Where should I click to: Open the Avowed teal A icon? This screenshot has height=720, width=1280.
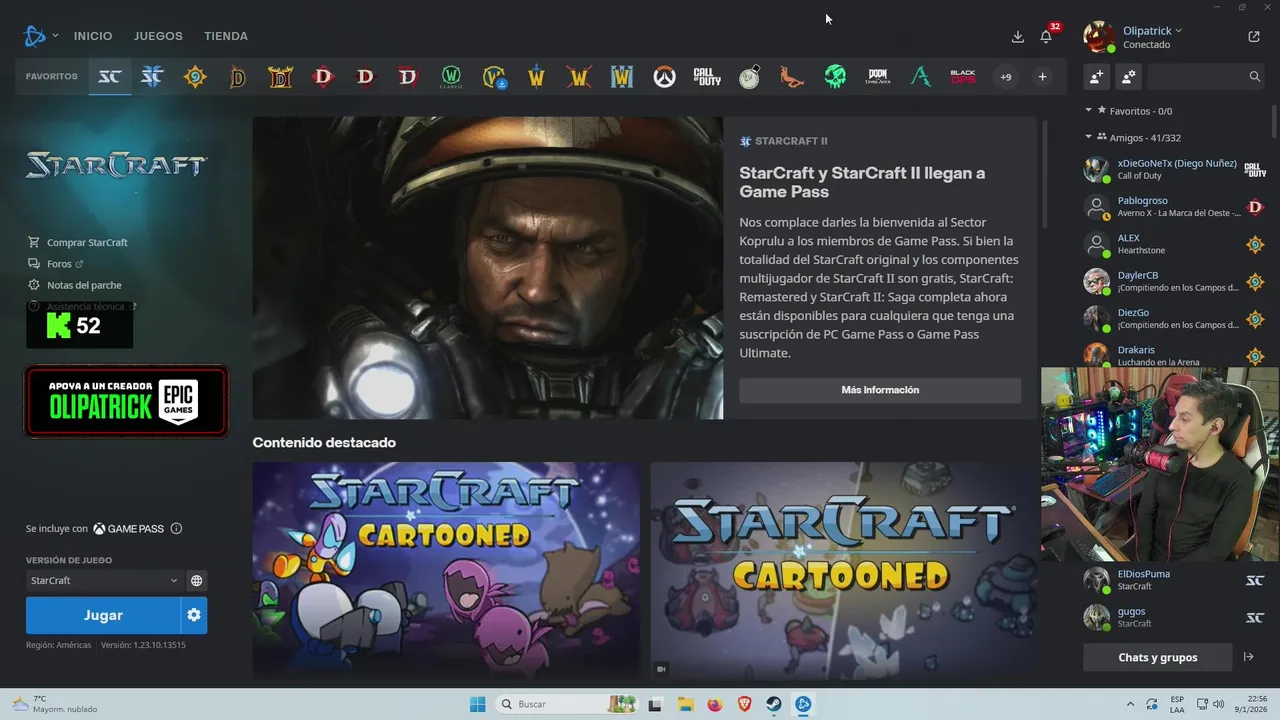point(920,77)
